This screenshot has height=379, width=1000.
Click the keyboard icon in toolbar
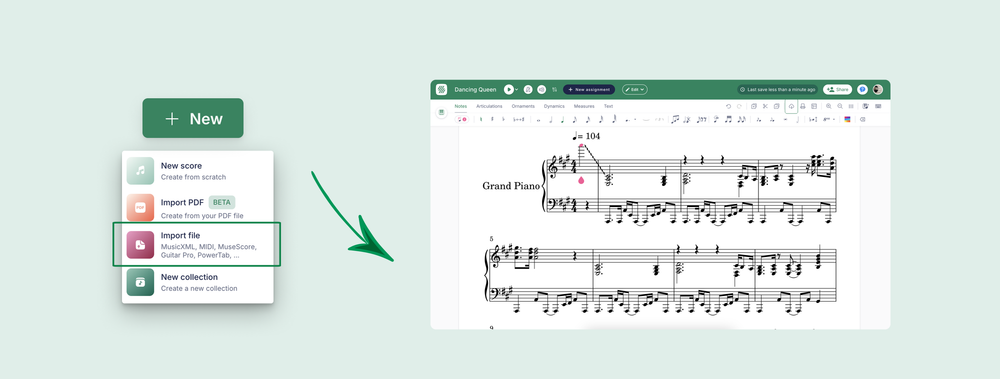pos(878,107)
